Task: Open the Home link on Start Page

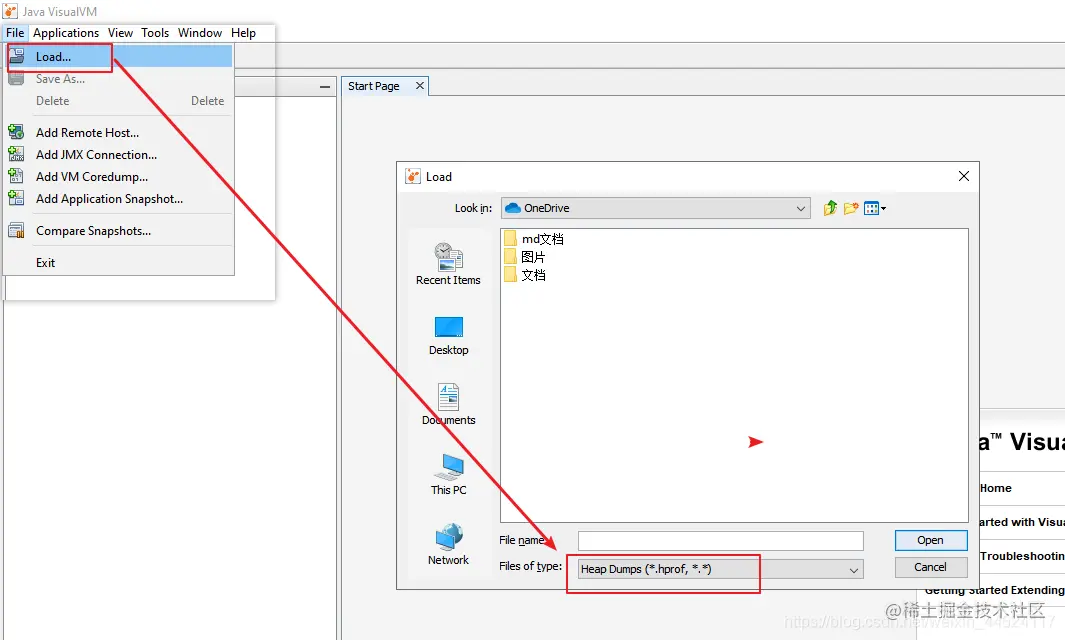Action: (x=996, y=488)
